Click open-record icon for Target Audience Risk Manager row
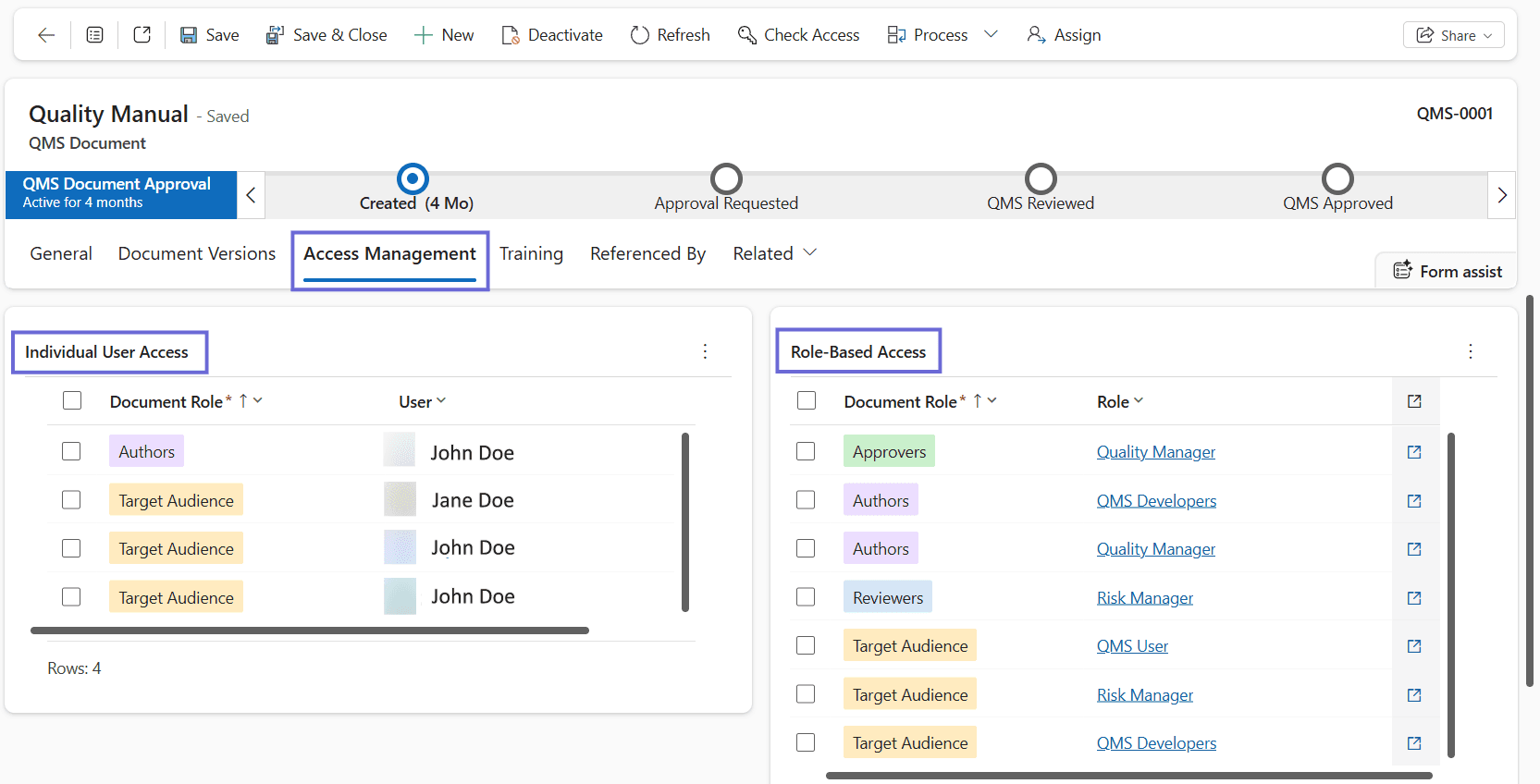 tap(1414, 694)
